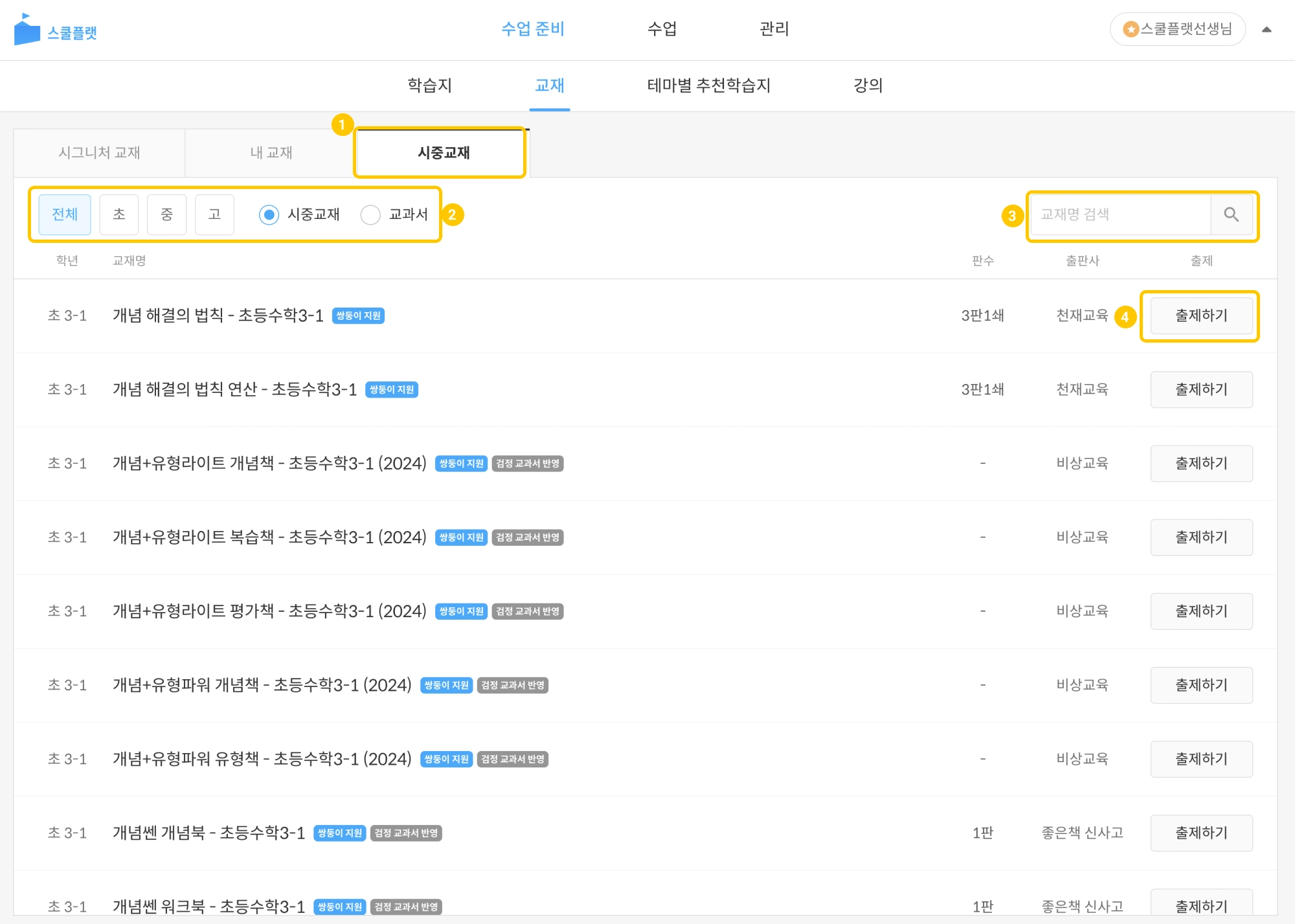Image resolution: width=1295 pixels, height=924 pixels.
Task: Click 출제하기 for 개념 해결의 법칙 연산
Action: click(x=1201, y=390)
